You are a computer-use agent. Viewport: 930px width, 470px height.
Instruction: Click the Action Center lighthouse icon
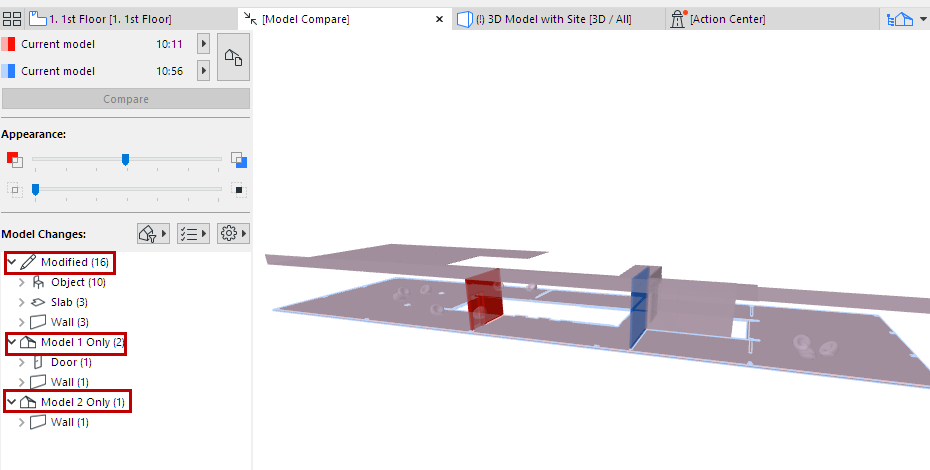(677, 19)
